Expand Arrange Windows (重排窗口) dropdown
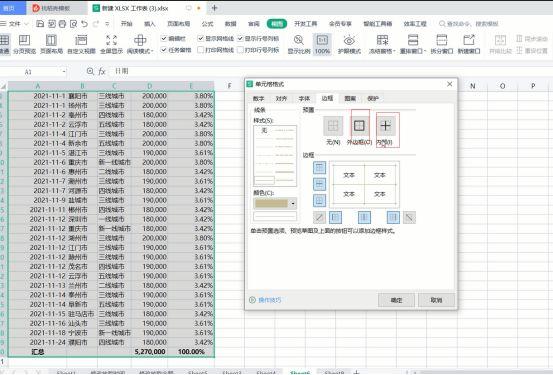This screenshot has width=553, height=375. click(x=424, y=52)
